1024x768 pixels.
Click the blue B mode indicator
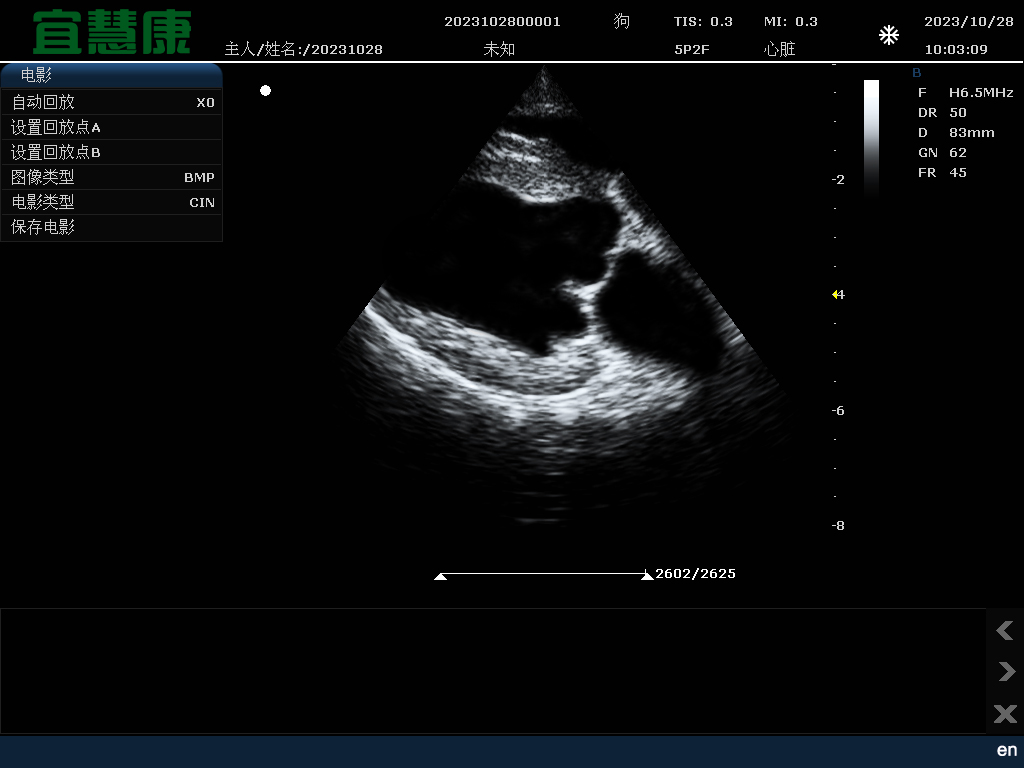(917, 73)
